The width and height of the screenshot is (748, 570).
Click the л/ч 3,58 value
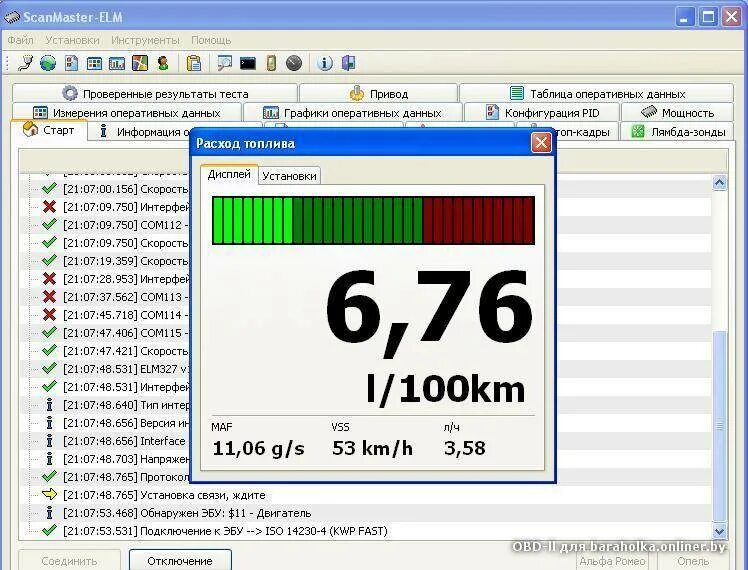[x=465, y=448]
